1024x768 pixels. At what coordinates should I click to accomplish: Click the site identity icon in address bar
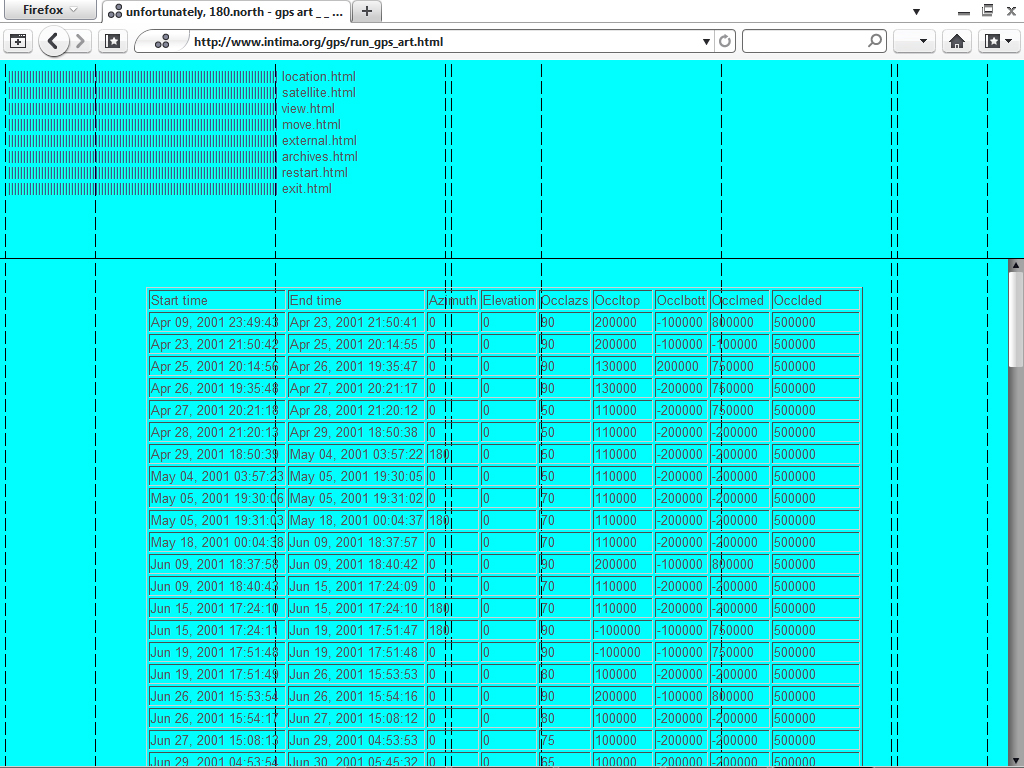pyautogui.click(x=162, y=42)
